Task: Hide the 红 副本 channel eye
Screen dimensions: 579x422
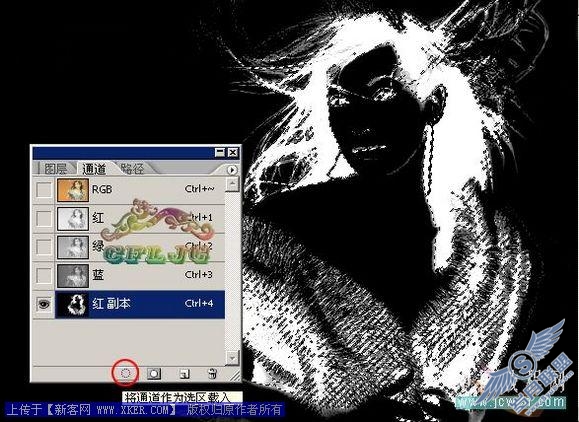Action: 44,304
